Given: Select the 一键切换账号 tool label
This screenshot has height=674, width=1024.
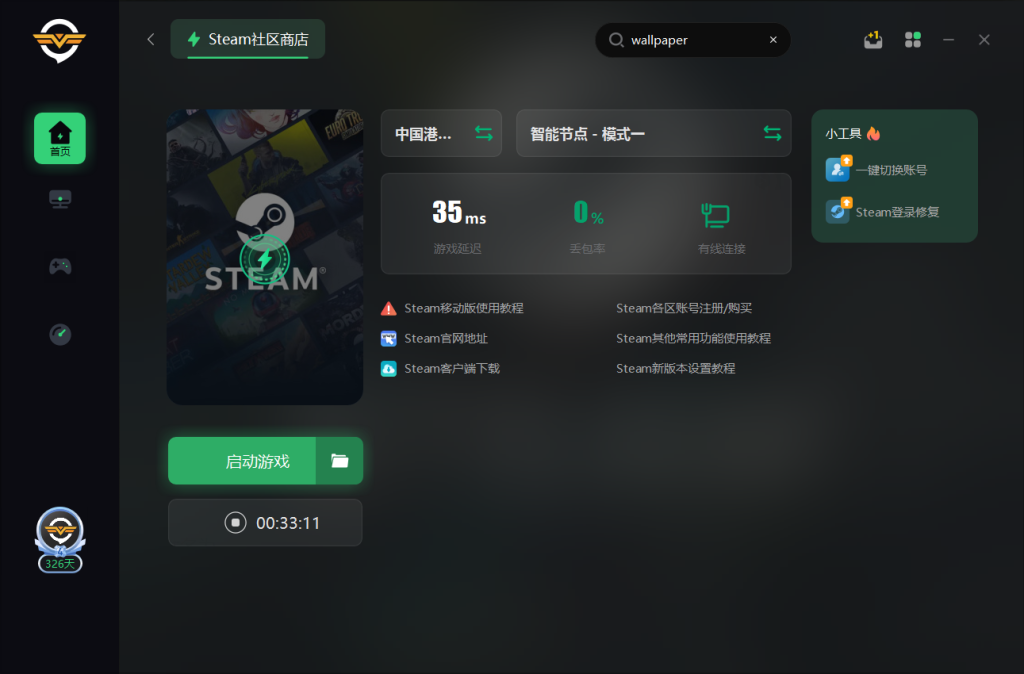Looking at the screenshot, I should point(891,170).
